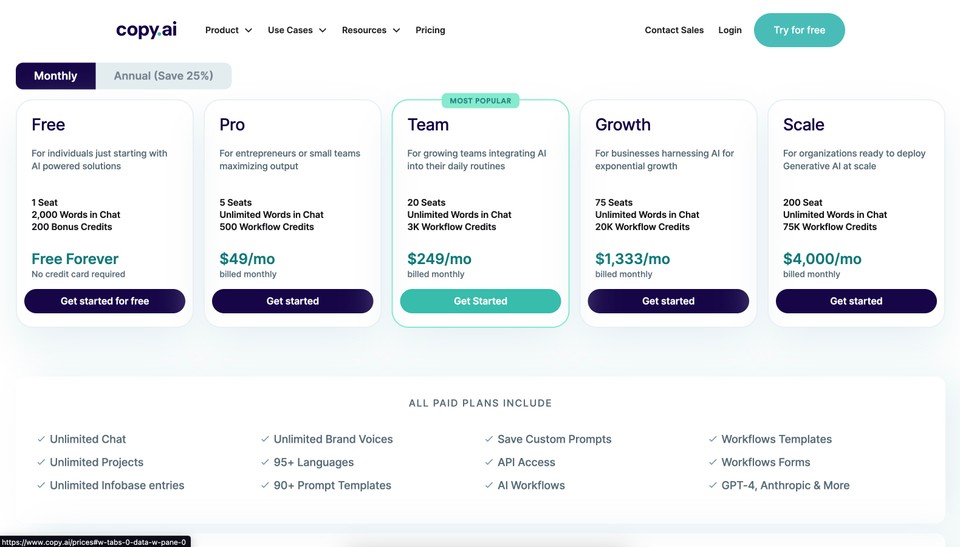Image resolution: width=960 pixels, height=547 pixels.
Task: Click the checkmark beside API Access
Action: click(489, 462)
